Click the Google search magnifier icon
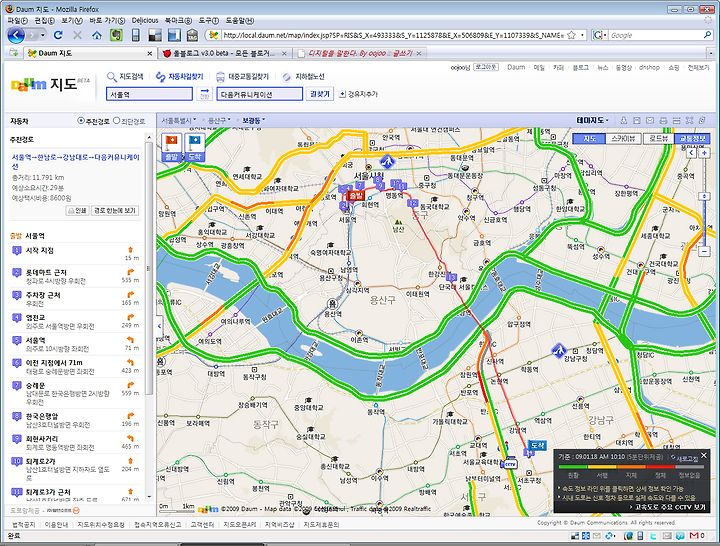The image size is (720, 546). (707, 35)
